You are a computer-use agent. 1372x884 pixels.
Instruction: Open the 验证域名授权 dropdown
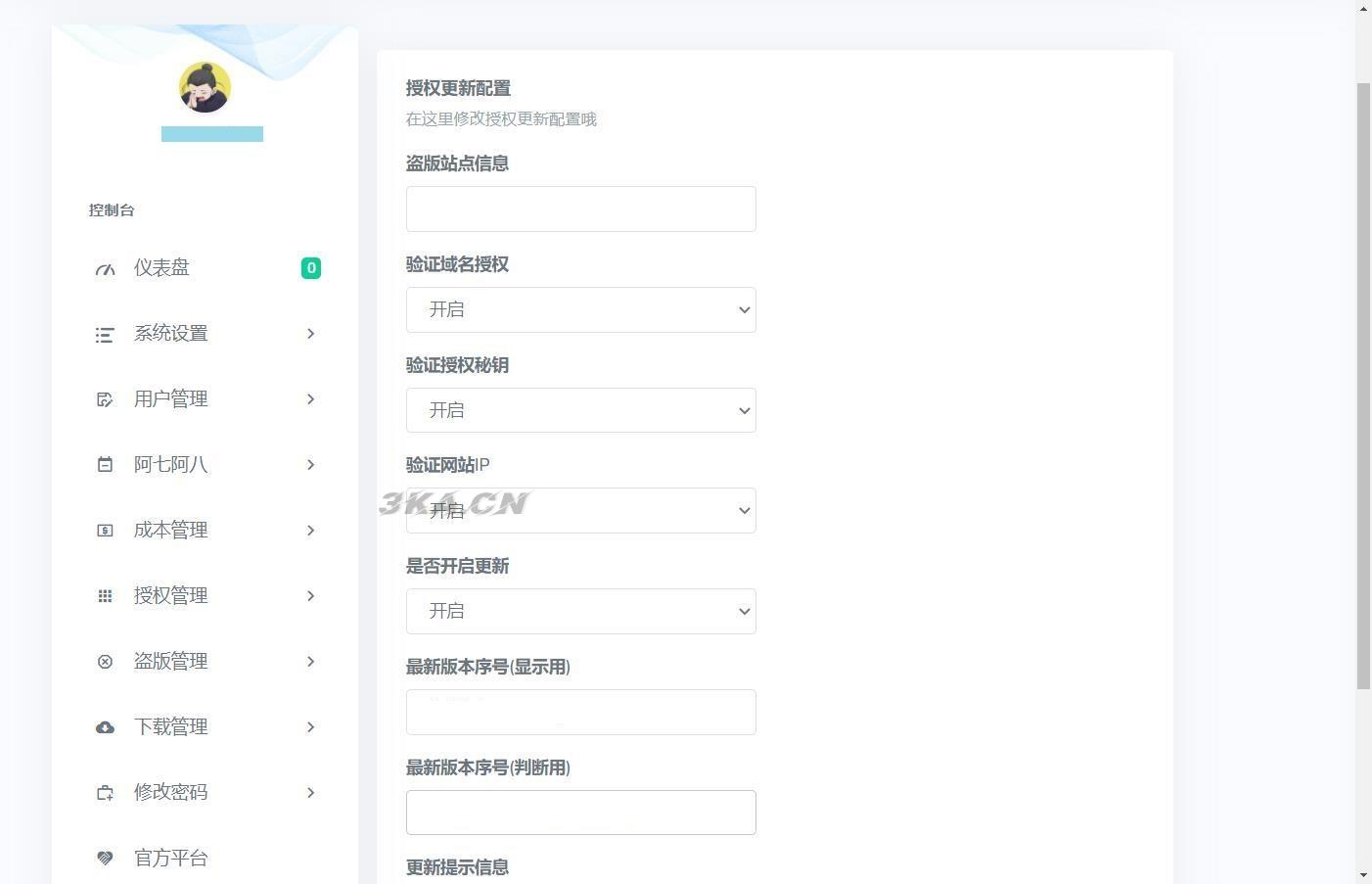[580, 309]
